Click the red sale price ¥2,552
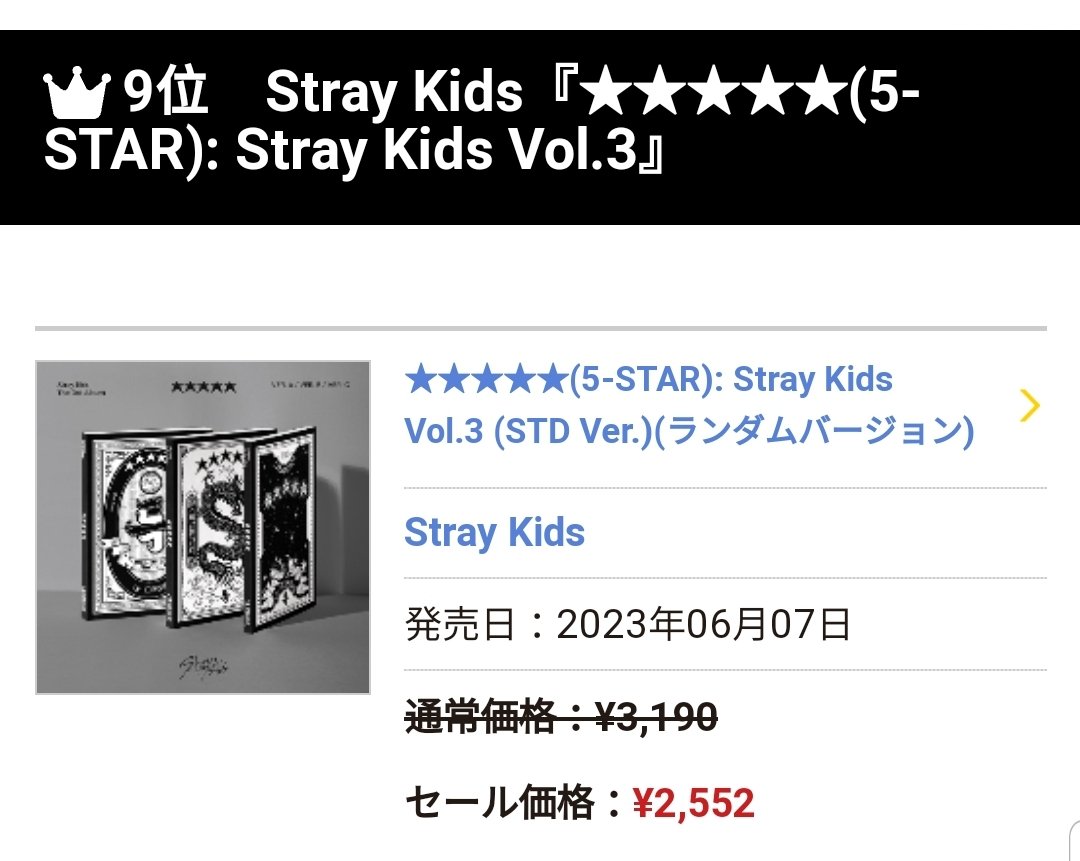Viewport: 1080px width, 861px height. tap(694, 803)
